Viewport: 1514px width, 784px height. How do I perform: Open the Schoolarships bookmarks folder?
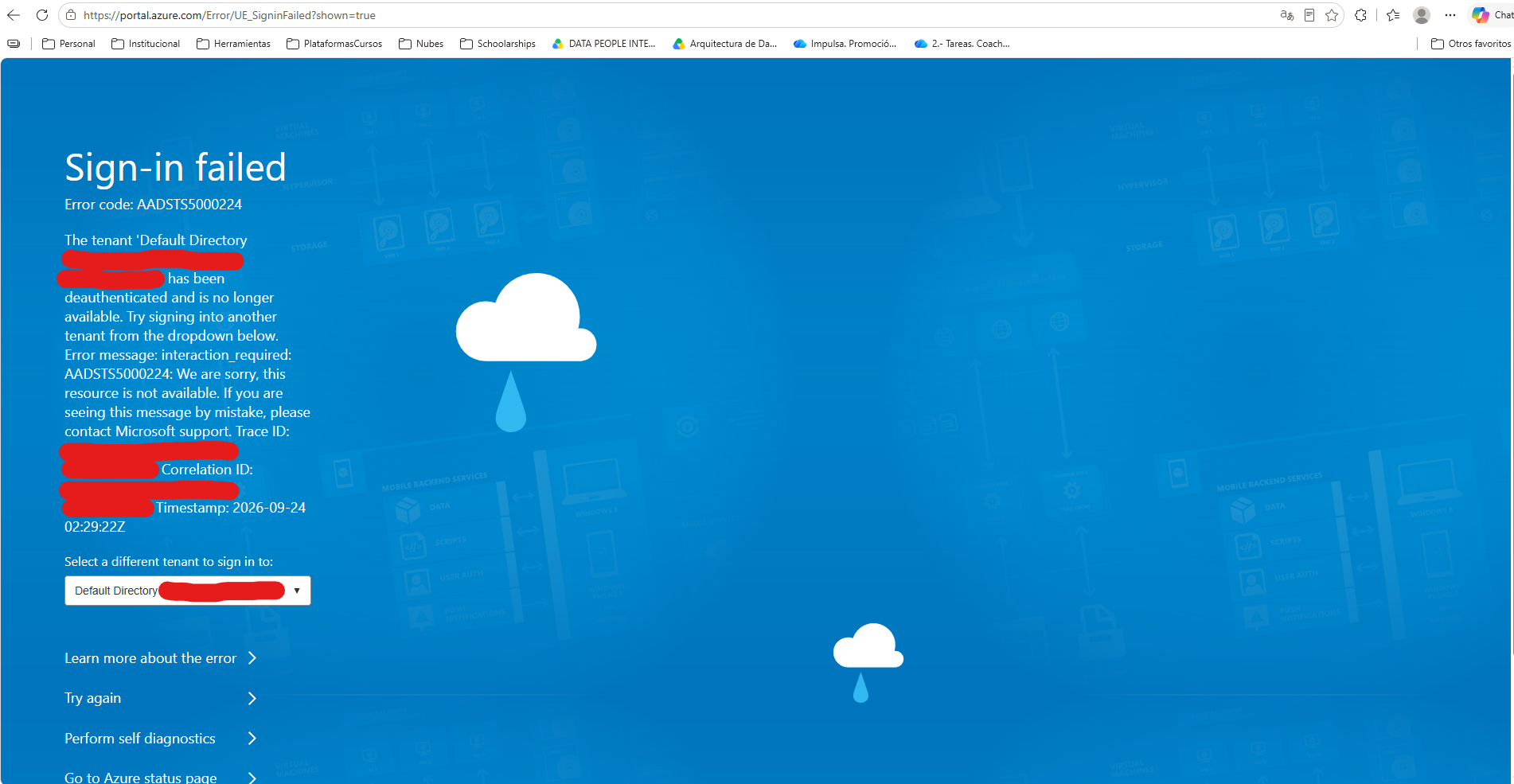coord(498,44)
